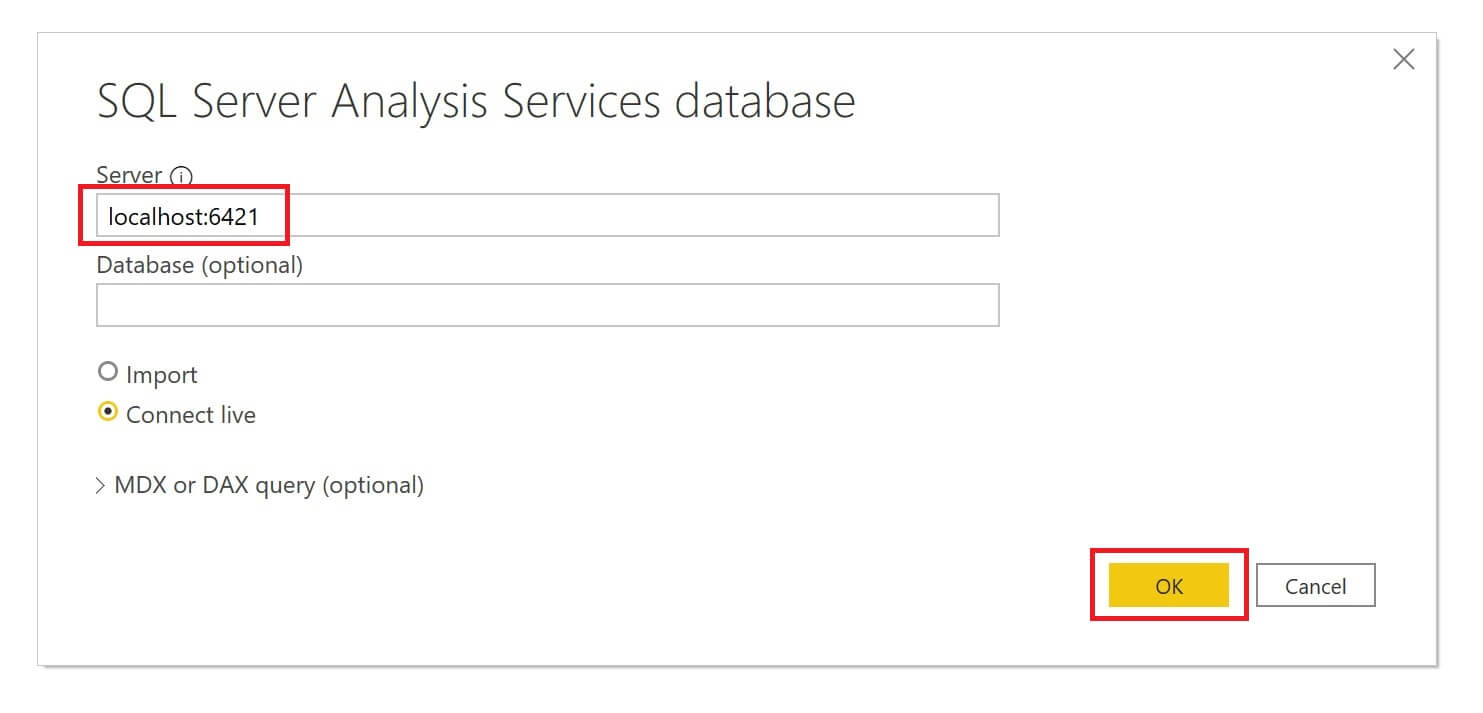Click the Server label text
This screenshot has height=713, width=1483.
click(x=129, y=175)
